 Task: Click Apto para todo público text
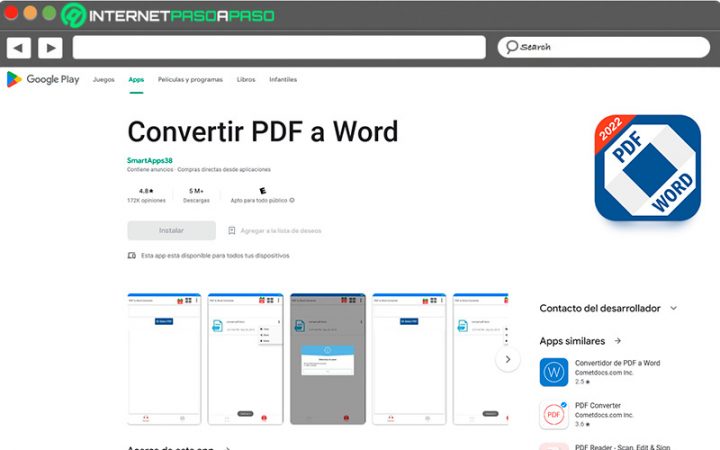(259, 200)
